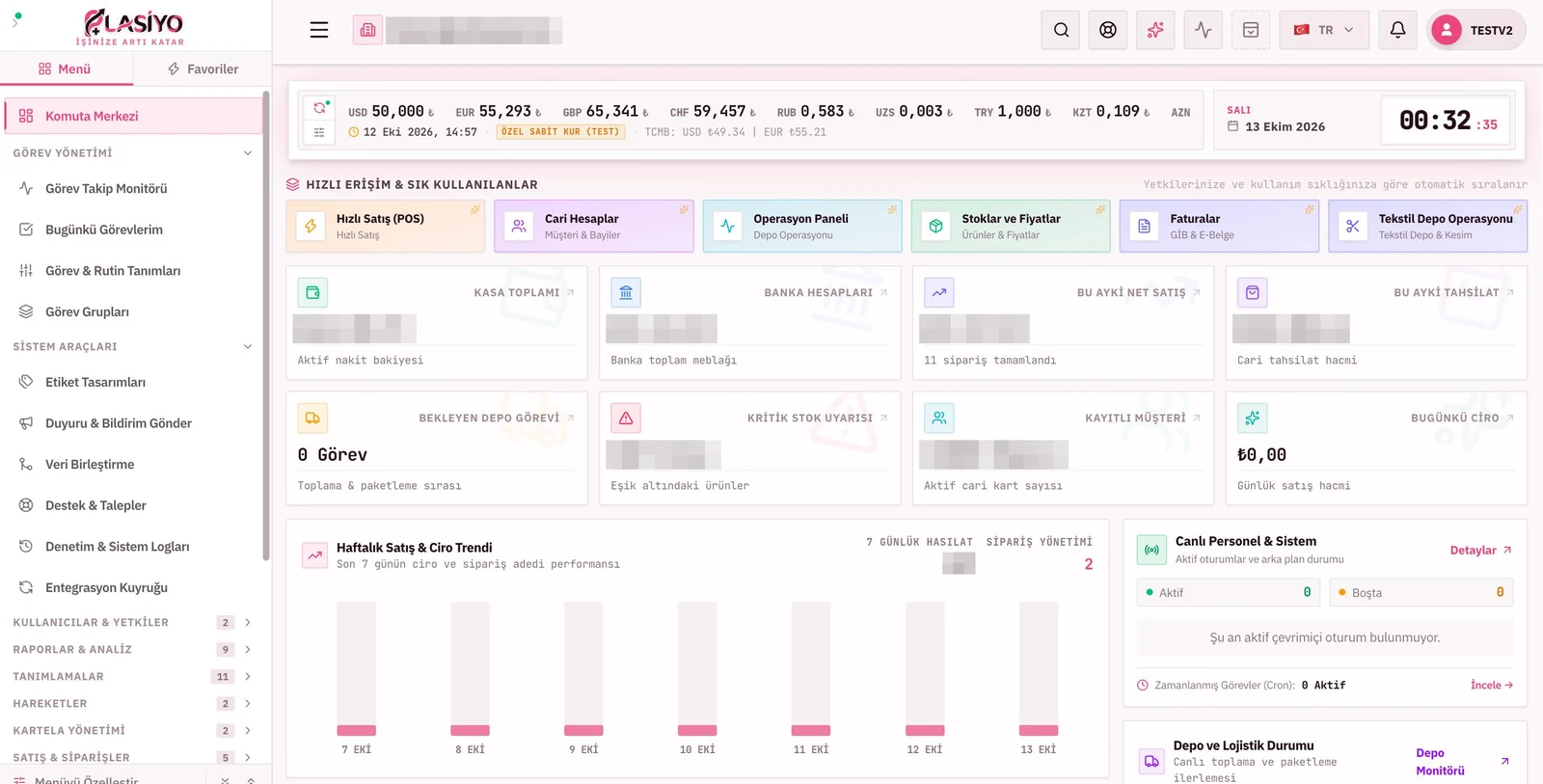Open the notification bell
Screen dimensions: 1543x784
1397,30
